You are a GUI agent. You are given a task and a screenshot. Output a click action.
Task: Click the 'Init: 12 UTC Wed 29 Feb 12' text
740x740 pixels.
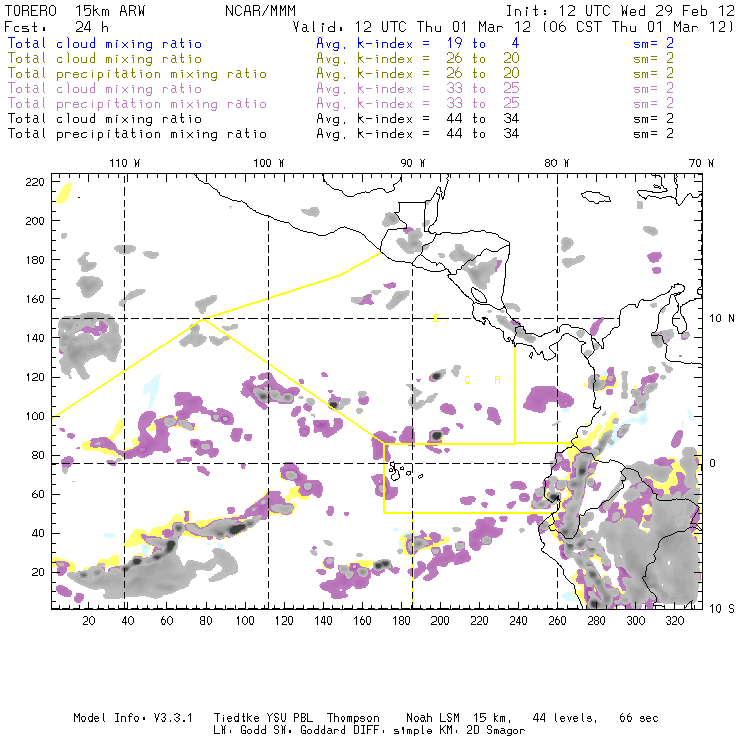point(620,11)
